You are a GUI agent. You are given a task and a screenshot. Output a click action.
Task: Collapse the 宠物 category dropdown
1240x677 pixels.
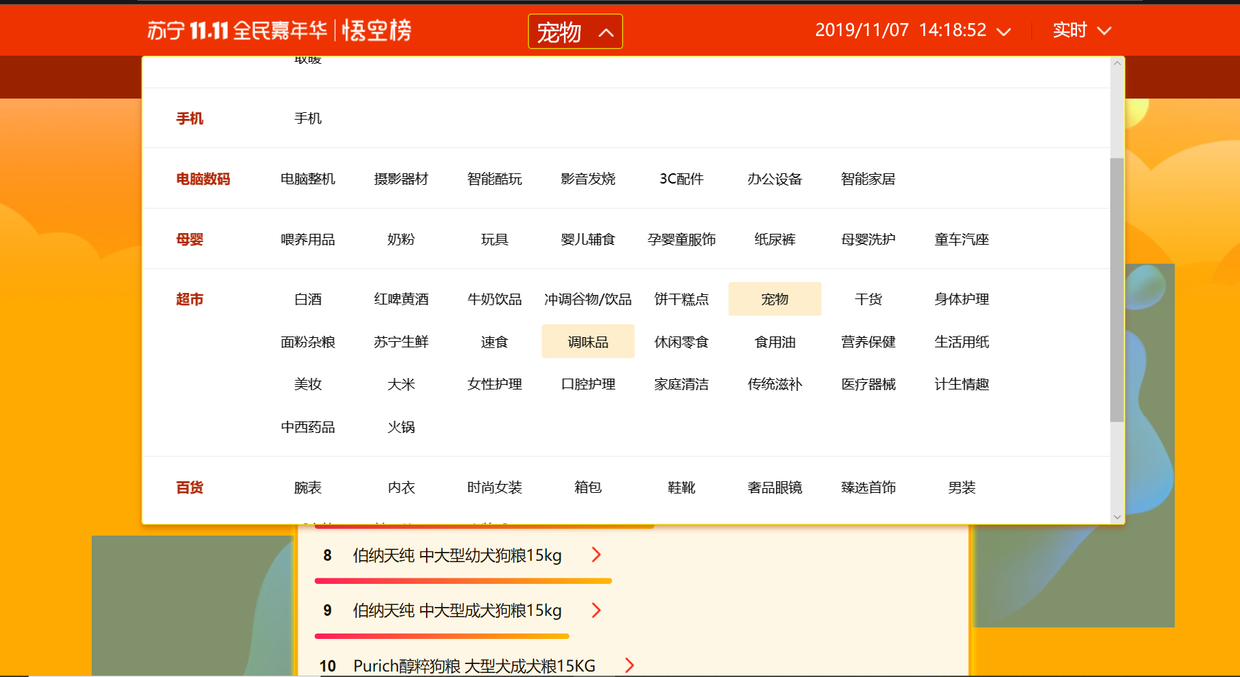(x=575, y=32)
